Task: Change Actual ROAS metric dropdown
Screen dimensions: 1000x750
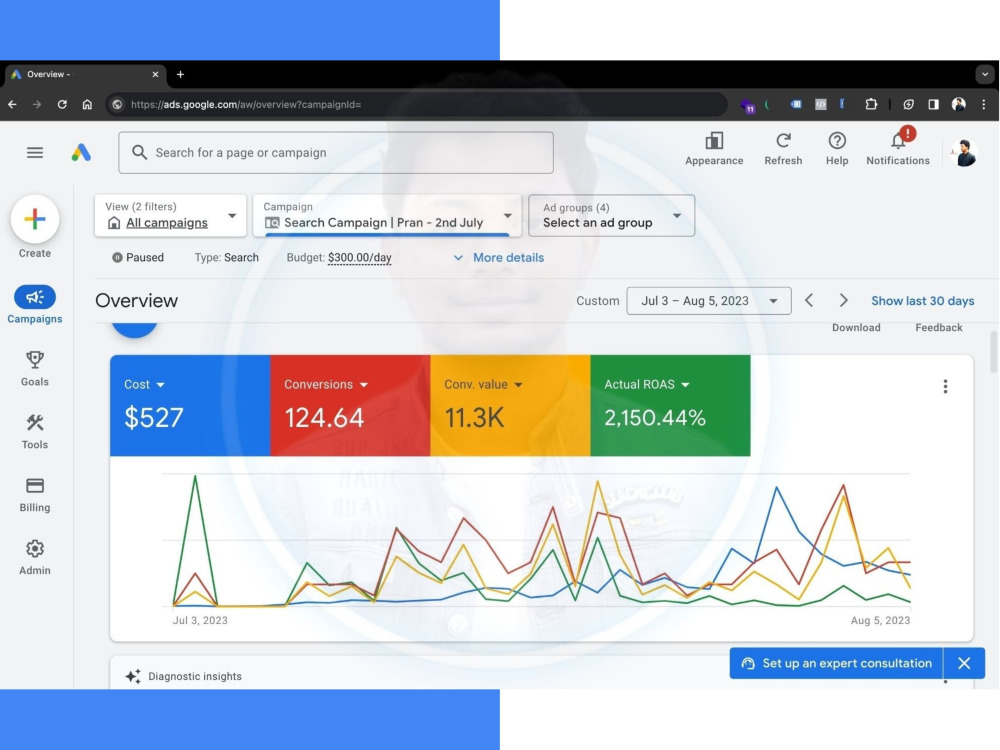Action: [647, 385]
